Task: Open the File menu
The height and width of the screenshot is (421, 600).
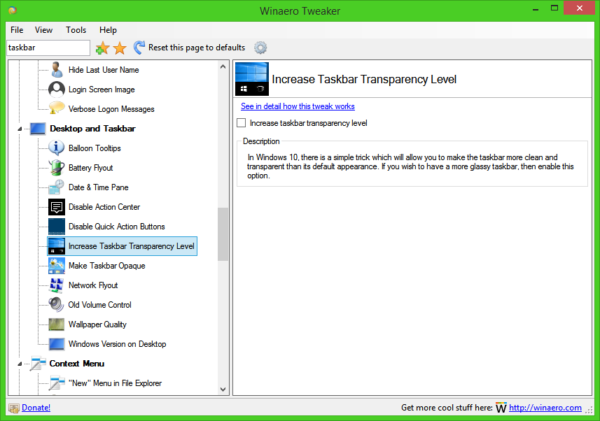Action: (17, 30)
